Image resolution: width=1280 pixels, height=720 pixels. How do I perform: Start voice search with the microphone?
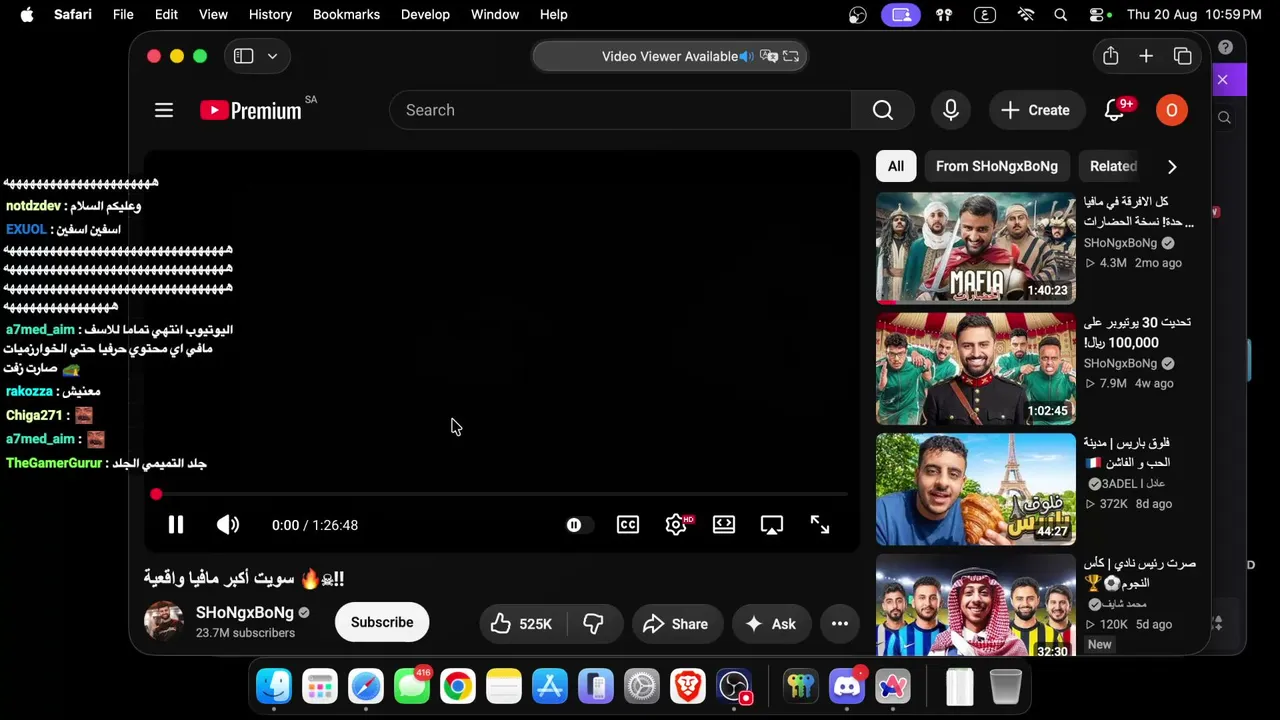coord(951,110)
